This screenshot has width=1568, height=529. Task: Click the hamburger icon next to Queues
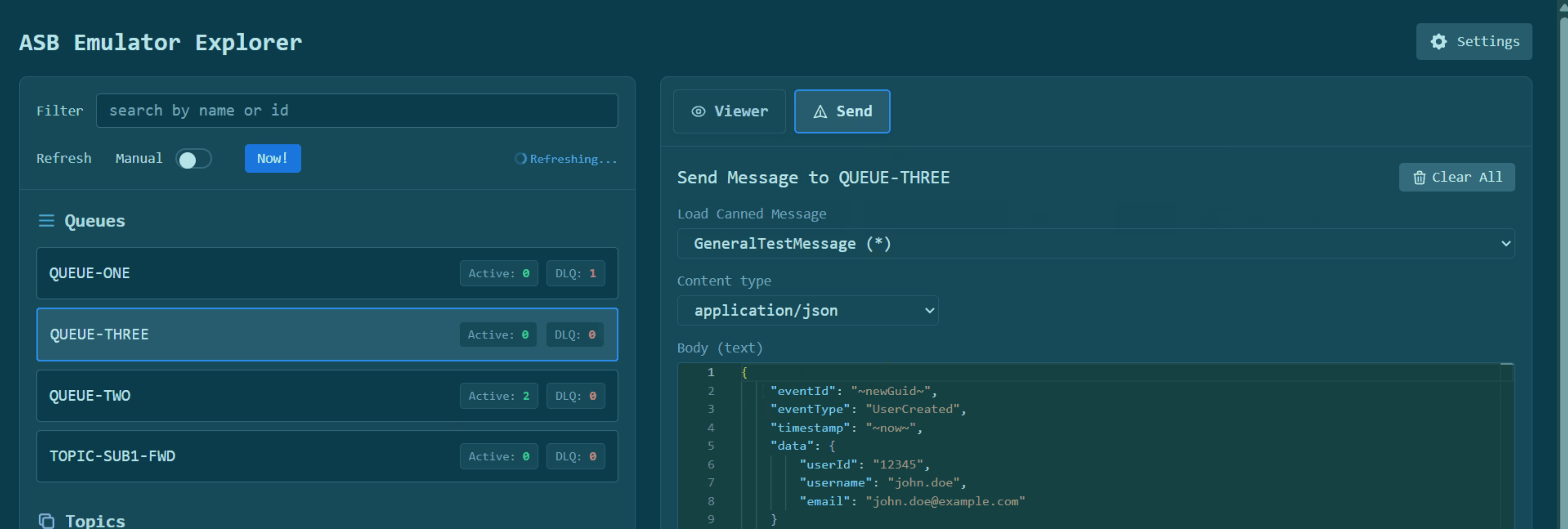point(46,221)
